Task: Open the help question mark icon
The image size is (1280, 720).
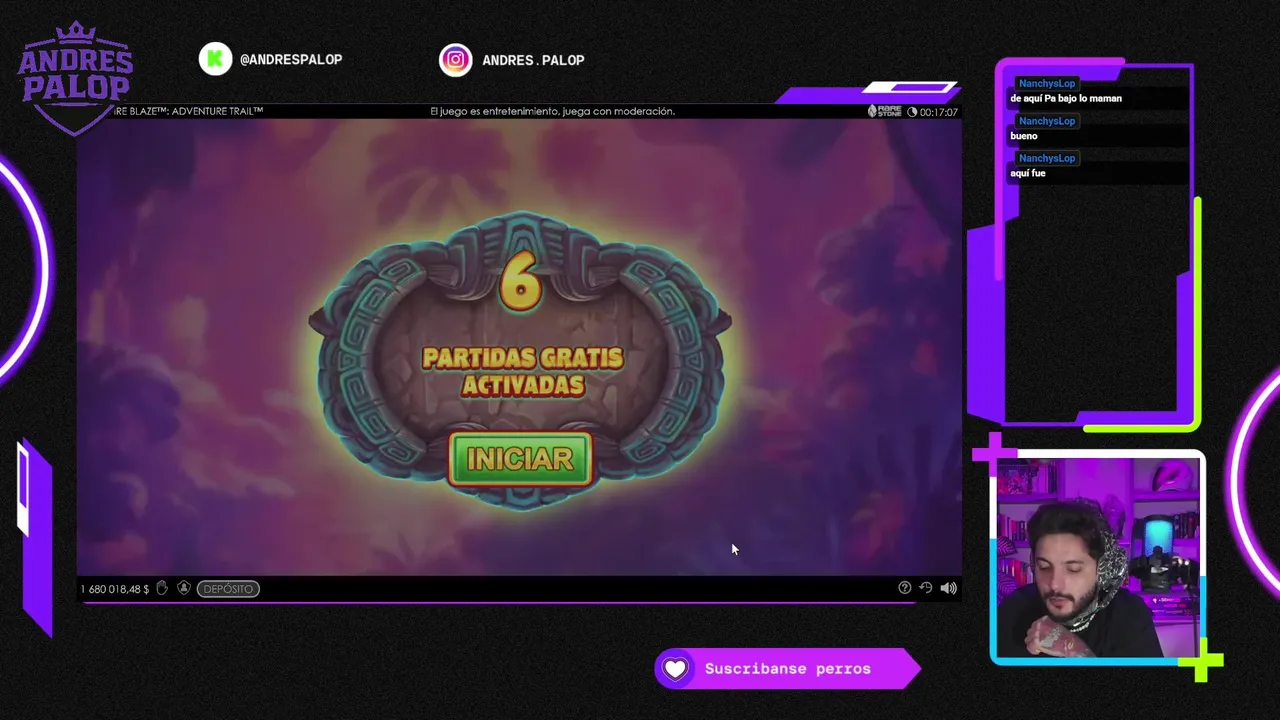Action: 904,588
